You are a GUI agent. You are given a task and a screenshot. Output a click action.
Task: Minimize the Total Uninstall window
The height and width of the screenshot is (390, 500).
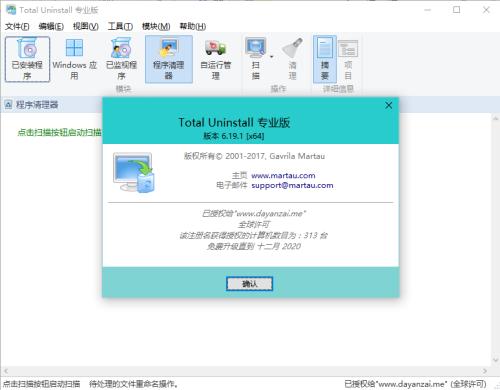click(x=428, y=10)
